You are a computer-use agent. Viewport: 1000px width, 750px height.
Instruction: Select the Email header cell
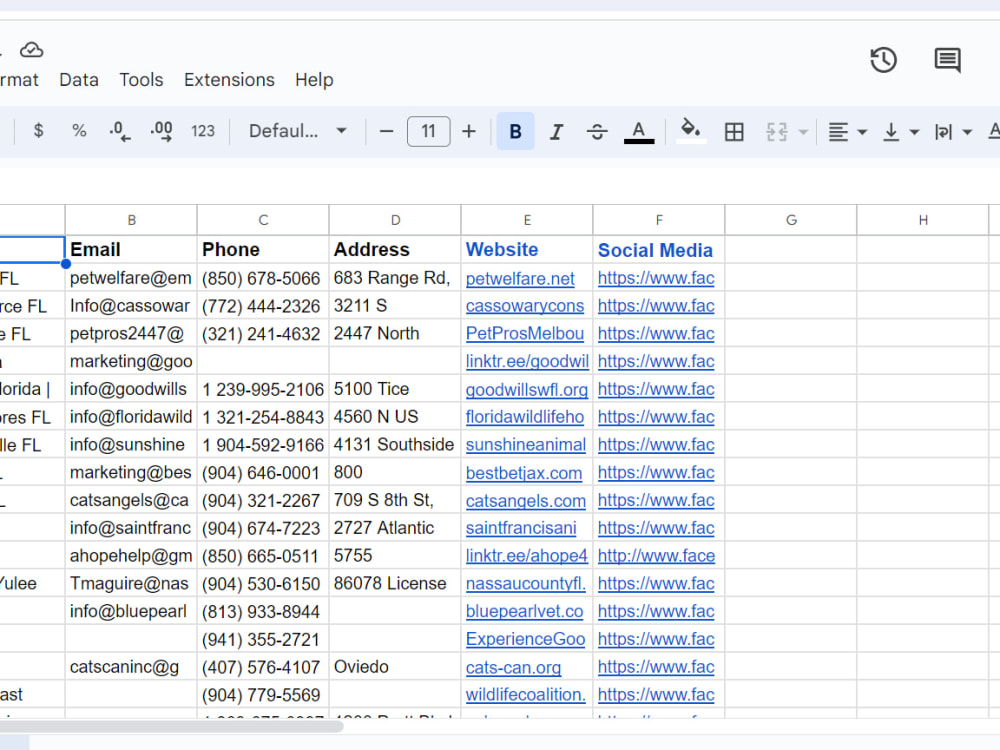click(x=131, y=249)
